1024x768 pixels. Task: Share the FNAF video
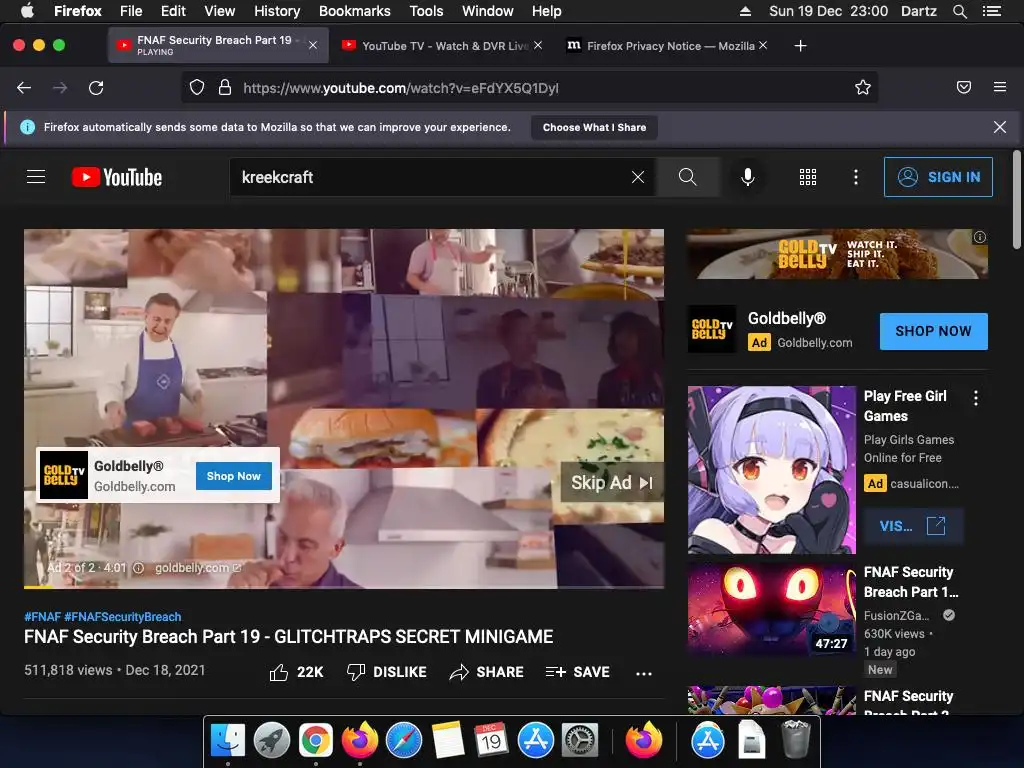click(487, 672)
